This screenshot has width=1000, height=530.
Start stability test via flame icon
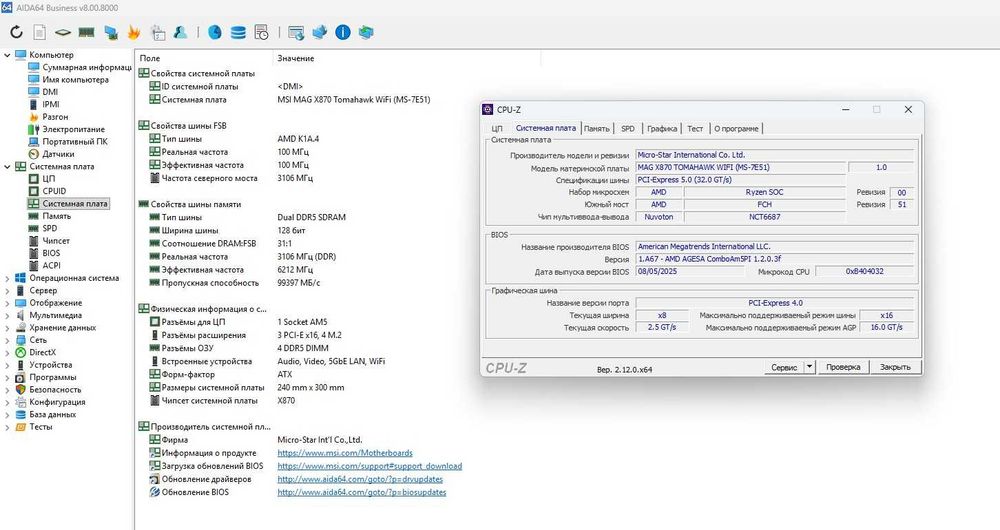(x=134, y=32)
